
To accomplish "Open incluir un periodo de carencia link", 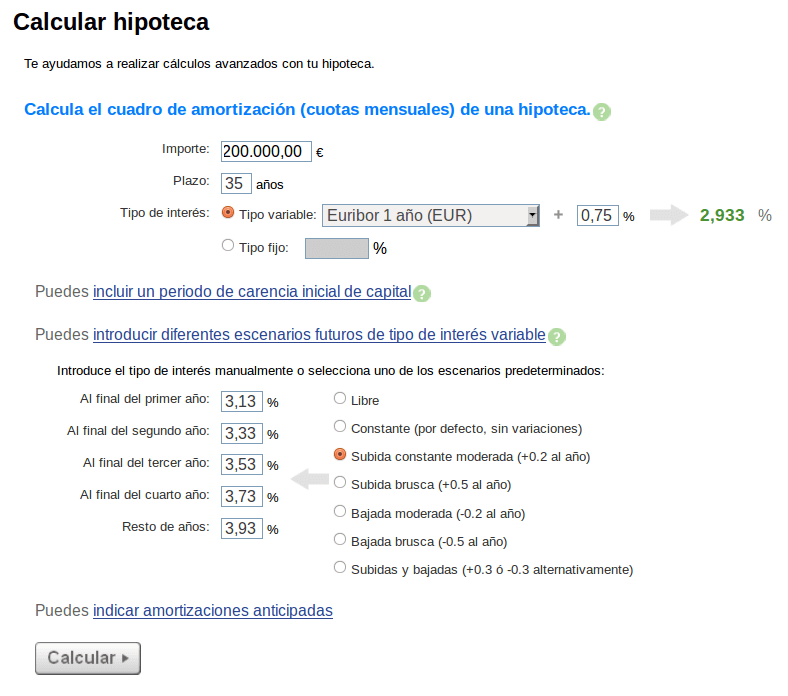I will (252, 292).
